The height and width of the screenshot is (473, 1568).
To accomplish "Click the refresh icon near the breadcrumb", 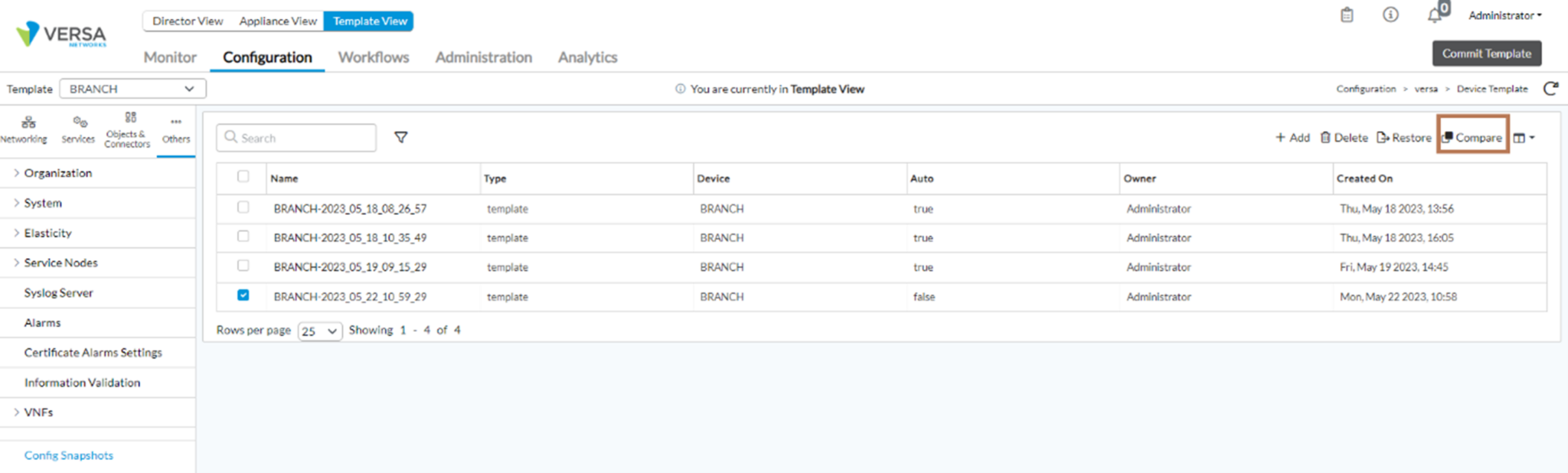I will [1550, 88].
